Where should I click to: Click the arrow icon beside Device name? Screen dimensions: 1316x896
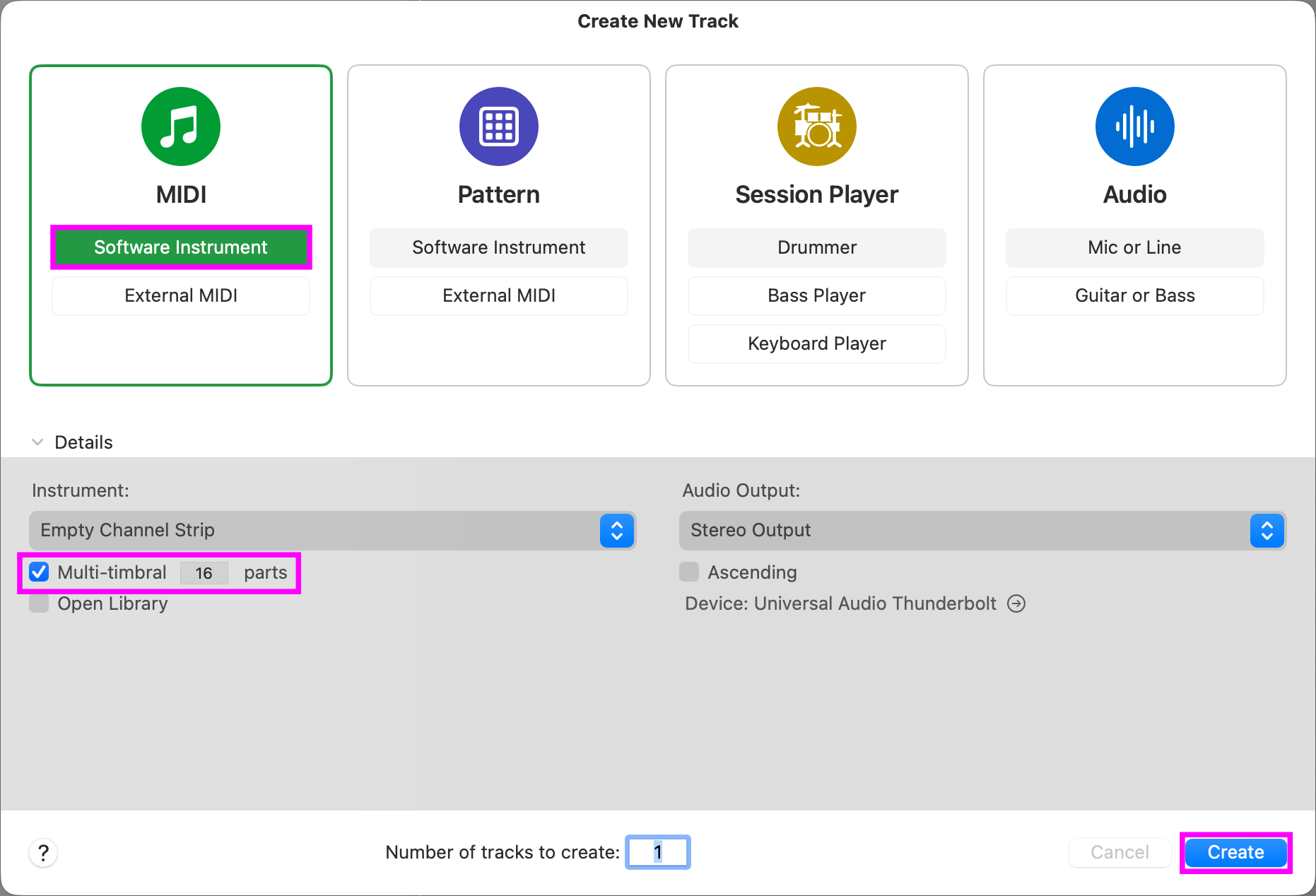[x=1016, y=603]
